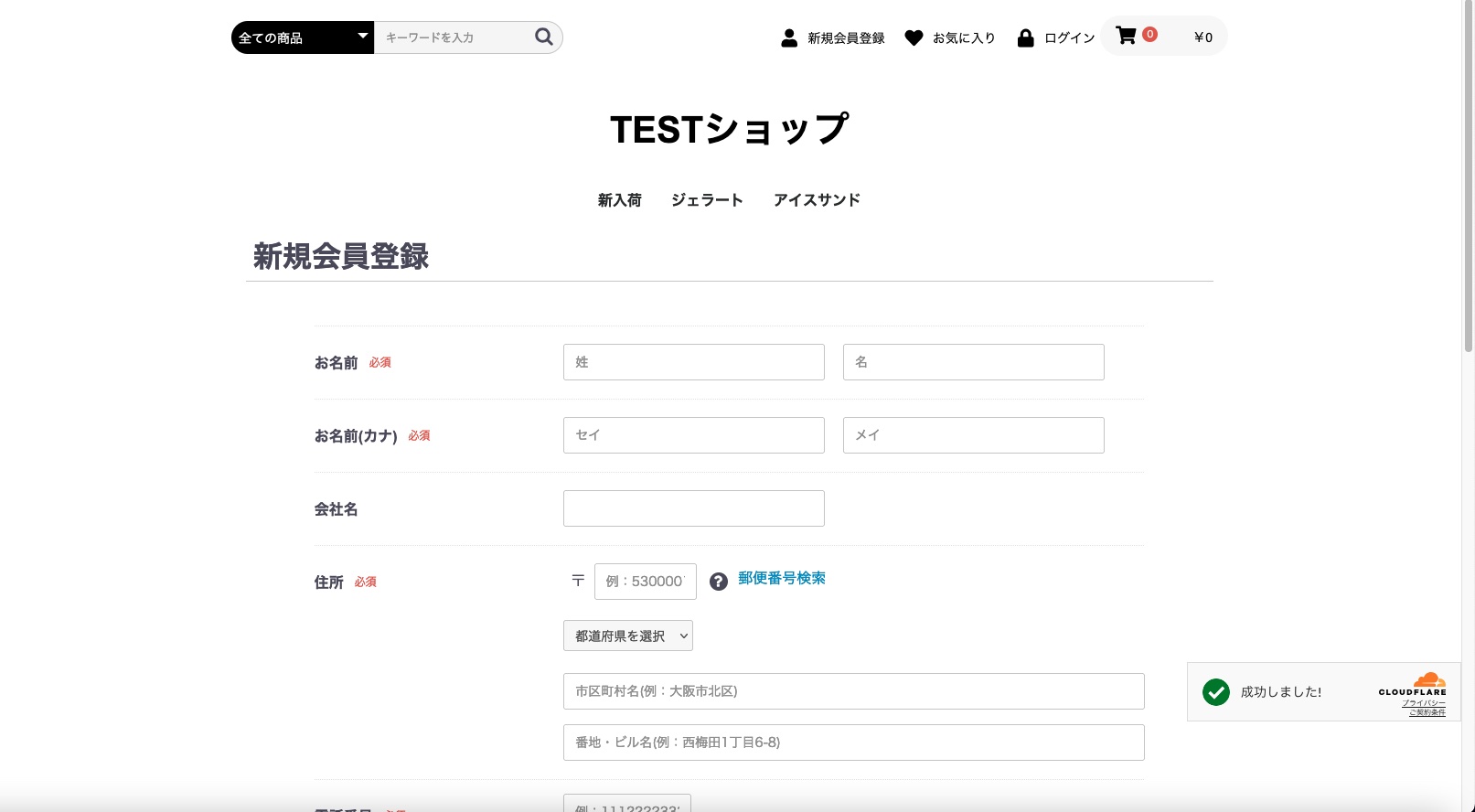1475x812 pixels.
Task: Expand the 都道府県を選択 prefecture dropdown
Action: 627,636
